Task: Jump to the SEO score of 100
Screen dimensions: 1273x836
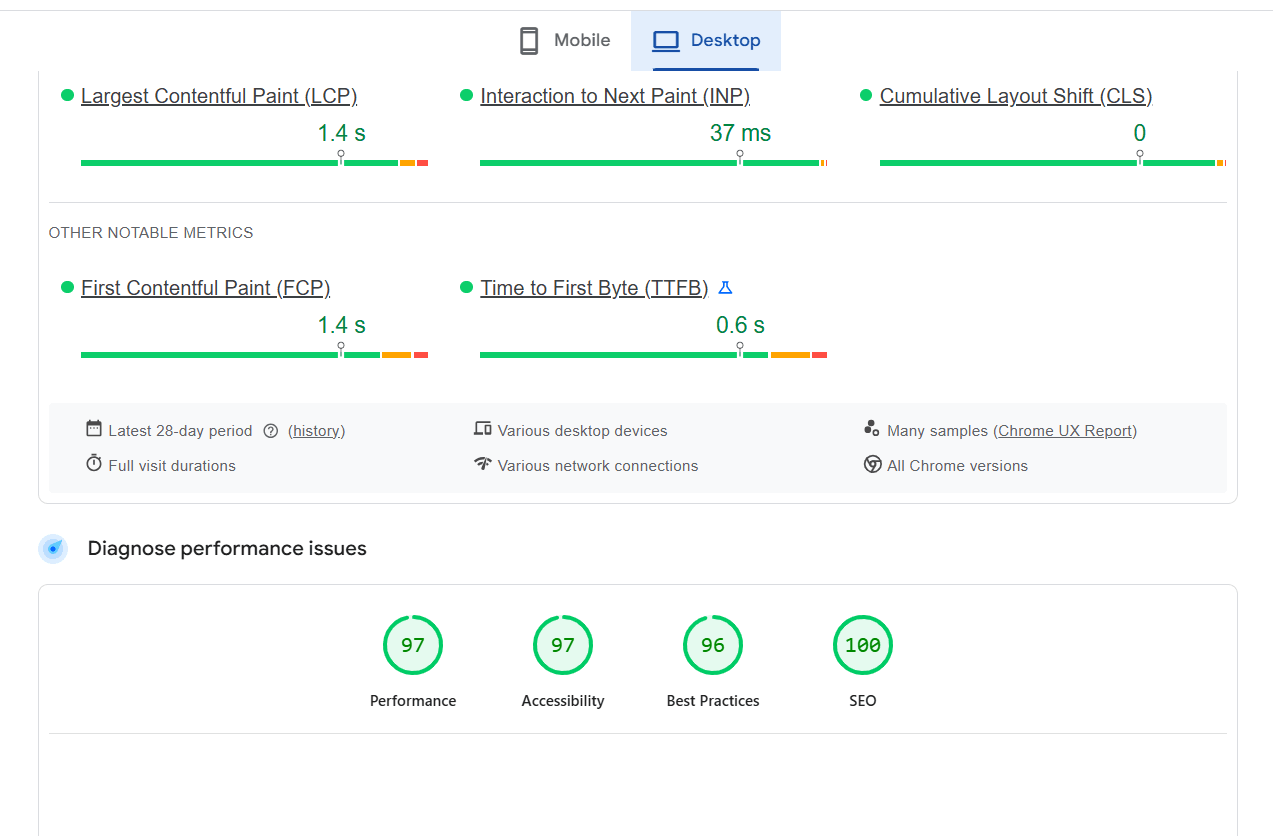Action: tap(862, 646)
